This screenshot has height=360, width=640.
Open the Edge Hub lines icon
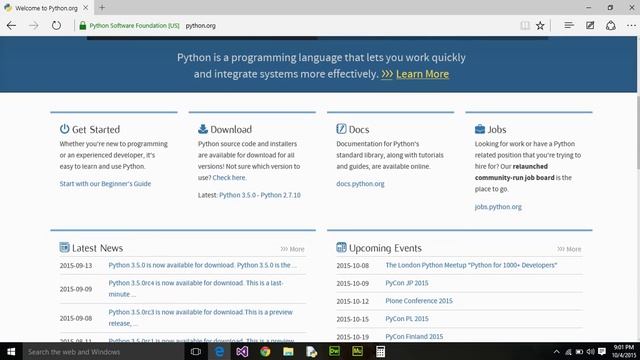pyautogui.click(x=569, y=25)
